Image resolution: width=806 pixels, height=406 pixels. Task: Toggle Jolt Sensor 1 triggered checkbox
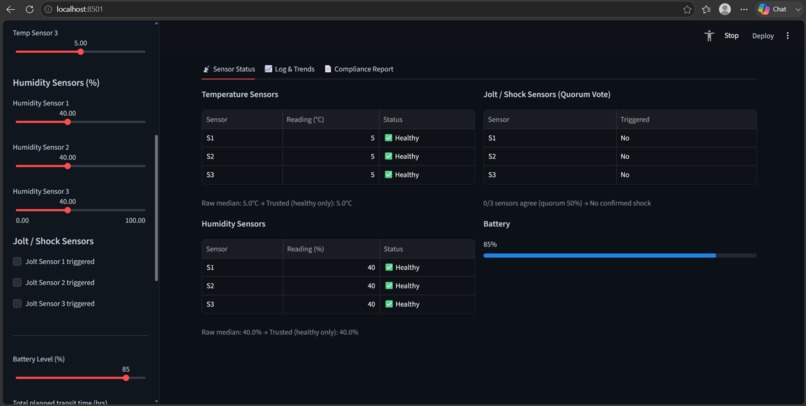[17, 262]
